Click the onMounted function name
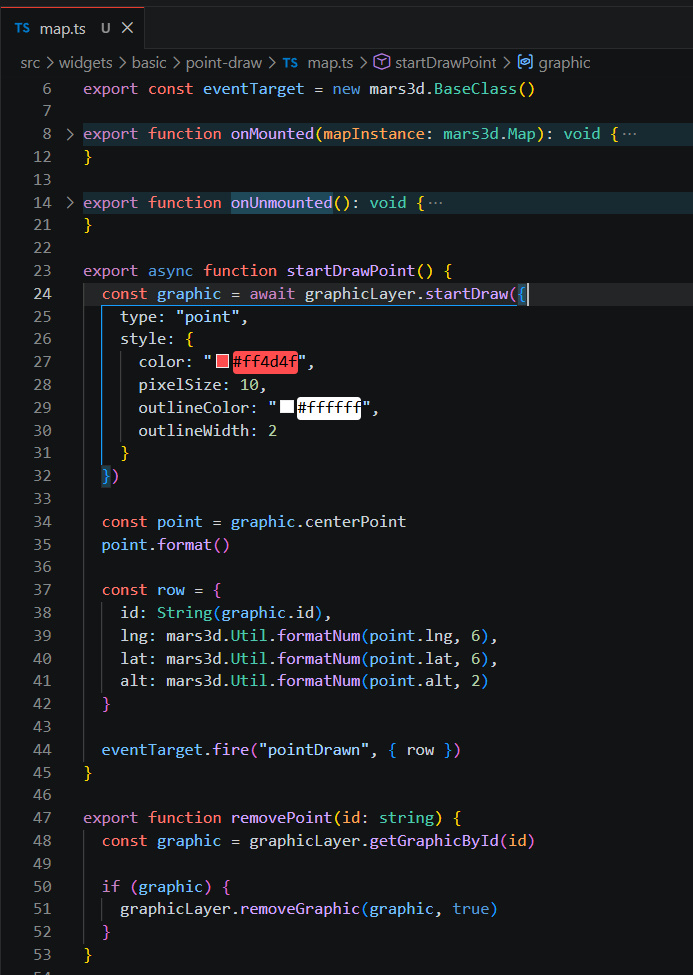 [x=272, y=134]
